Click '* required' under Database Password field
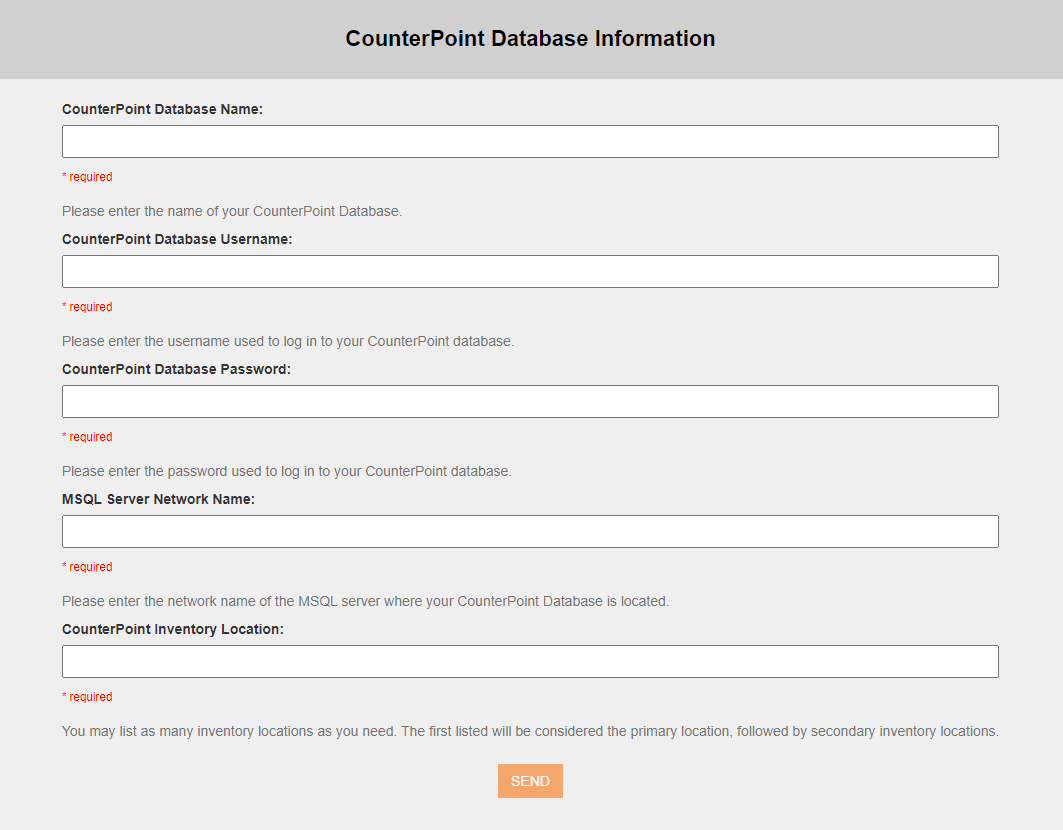This screenshot has width=1063, height=830. pyautogui.click(x=87, y=437)
